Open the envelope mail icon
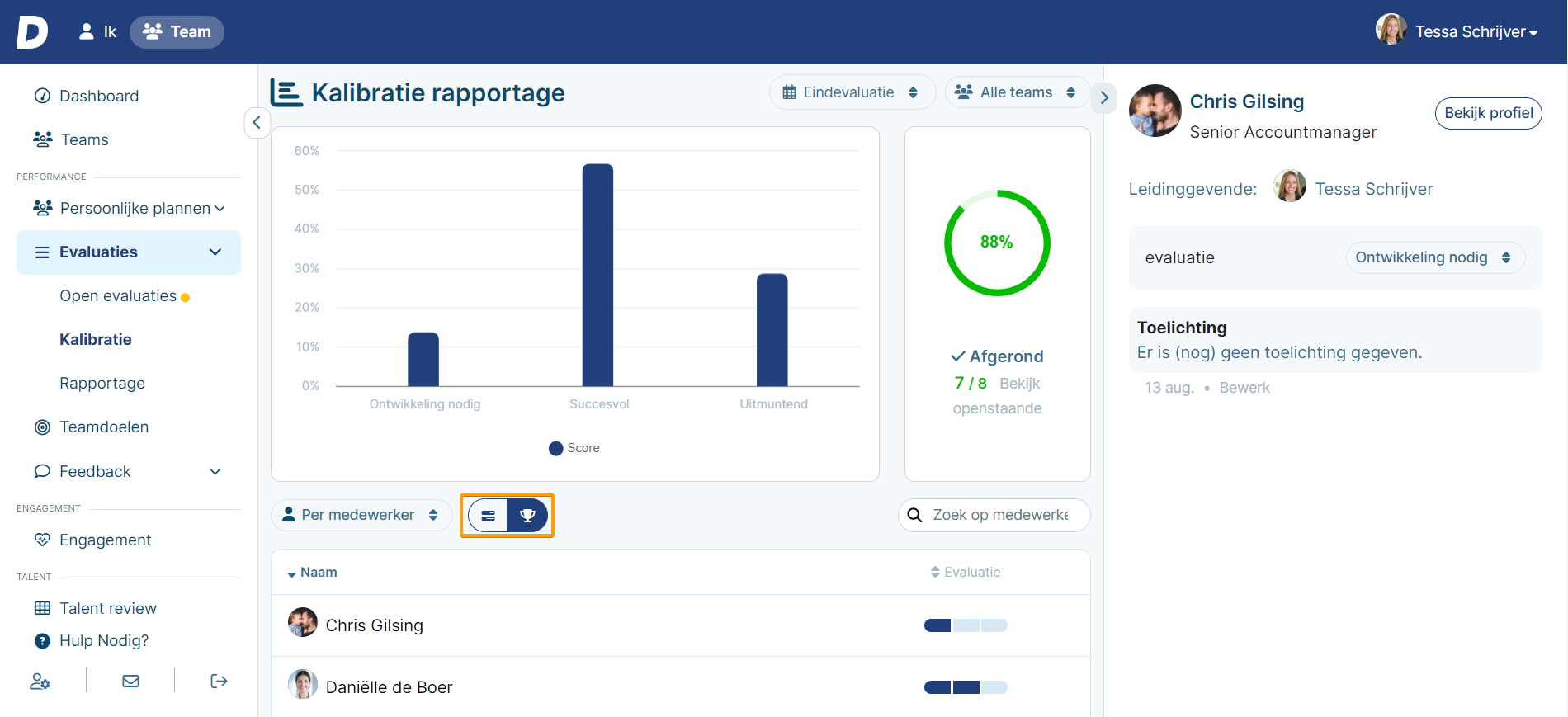1568x717 pixels. (x=130, y=681)
